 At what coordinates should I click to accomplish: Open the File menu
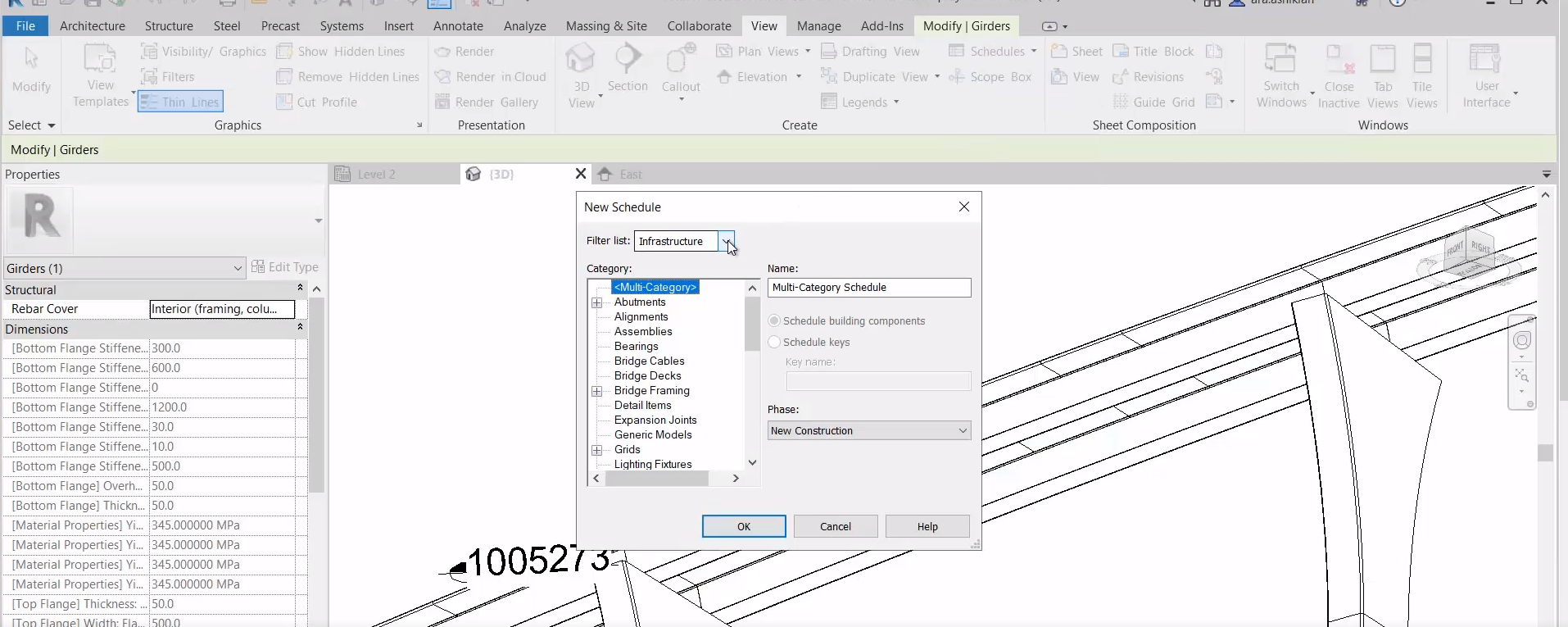(x=25, y=26)
